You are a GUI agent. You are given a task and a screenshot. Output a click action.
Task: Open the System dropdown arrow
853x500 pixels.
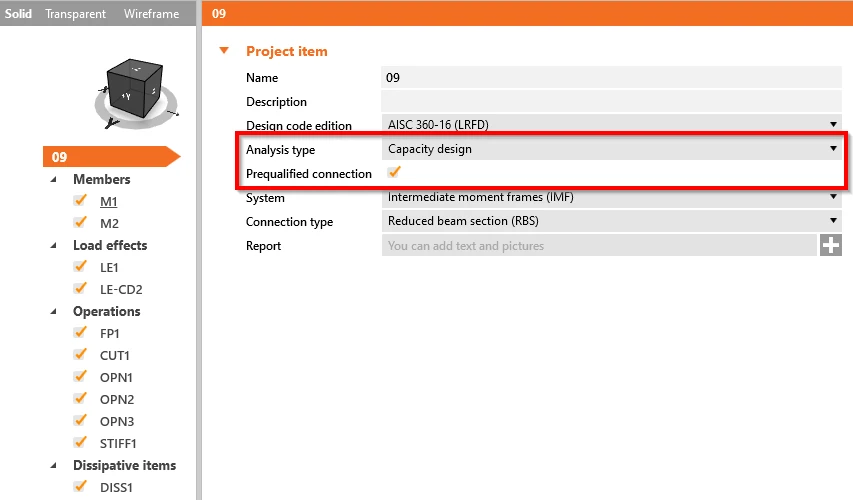point(833,196)
